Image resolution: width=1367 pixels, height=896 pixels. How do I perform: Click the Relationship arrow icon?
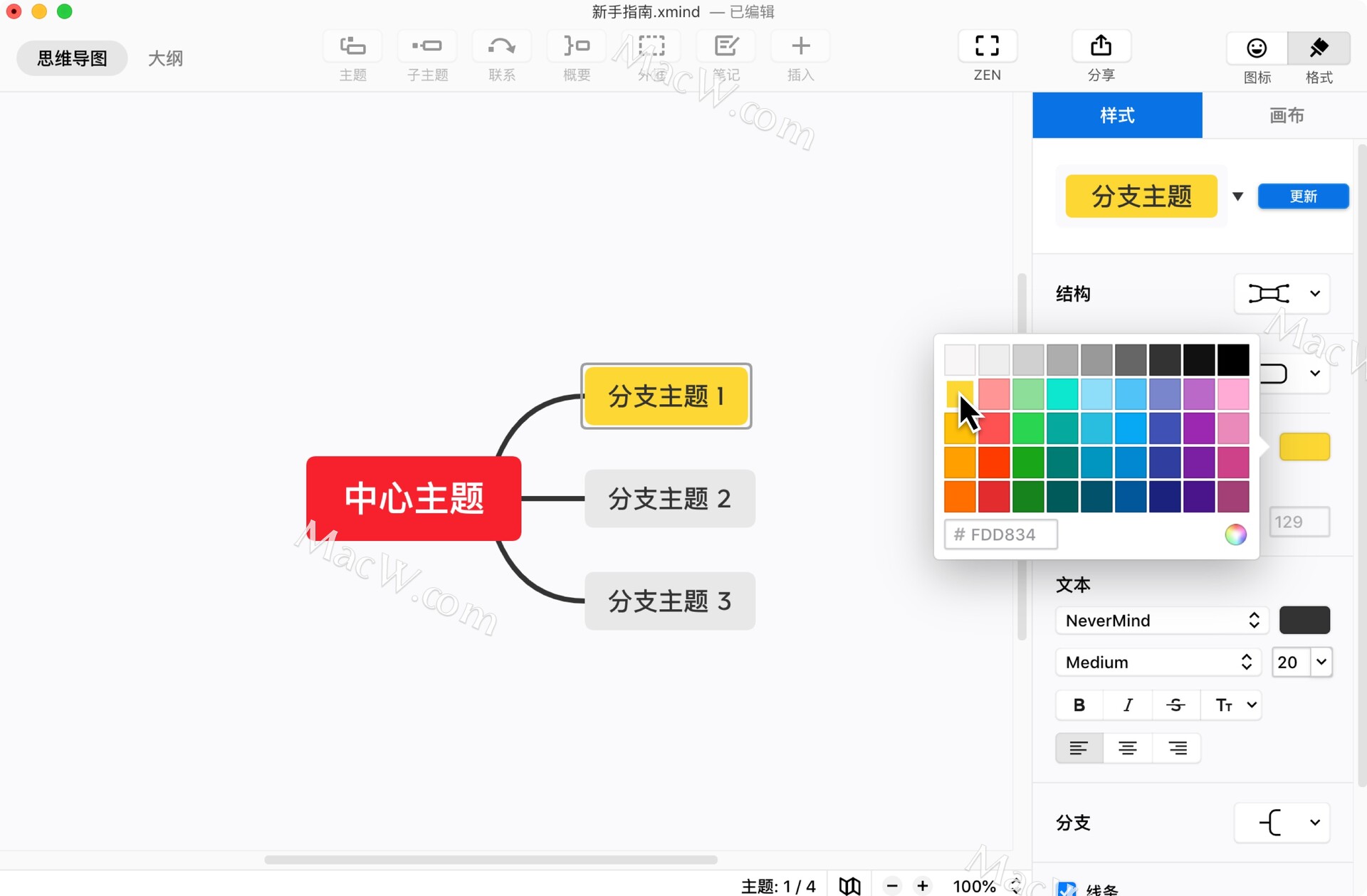coord(502,46)
